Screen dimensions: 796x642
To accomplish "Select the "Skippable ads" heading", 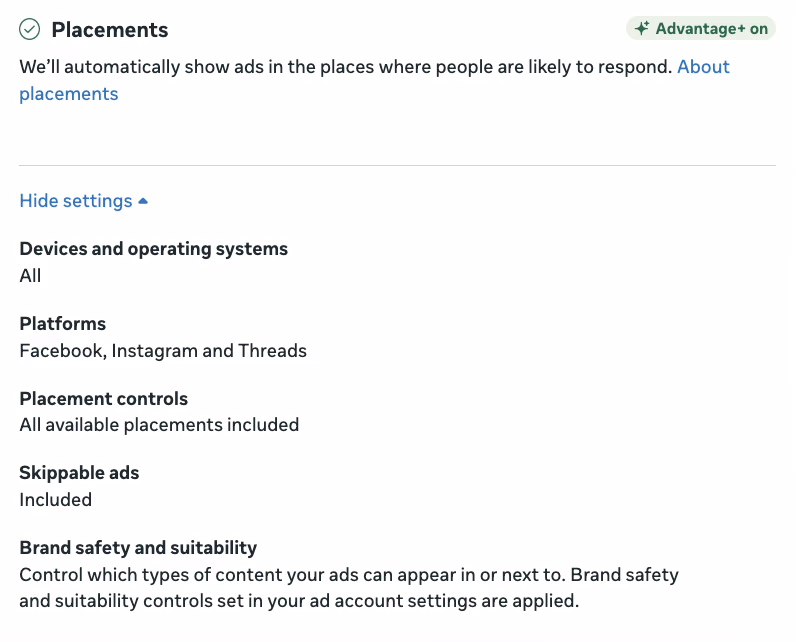I will 80,473.
